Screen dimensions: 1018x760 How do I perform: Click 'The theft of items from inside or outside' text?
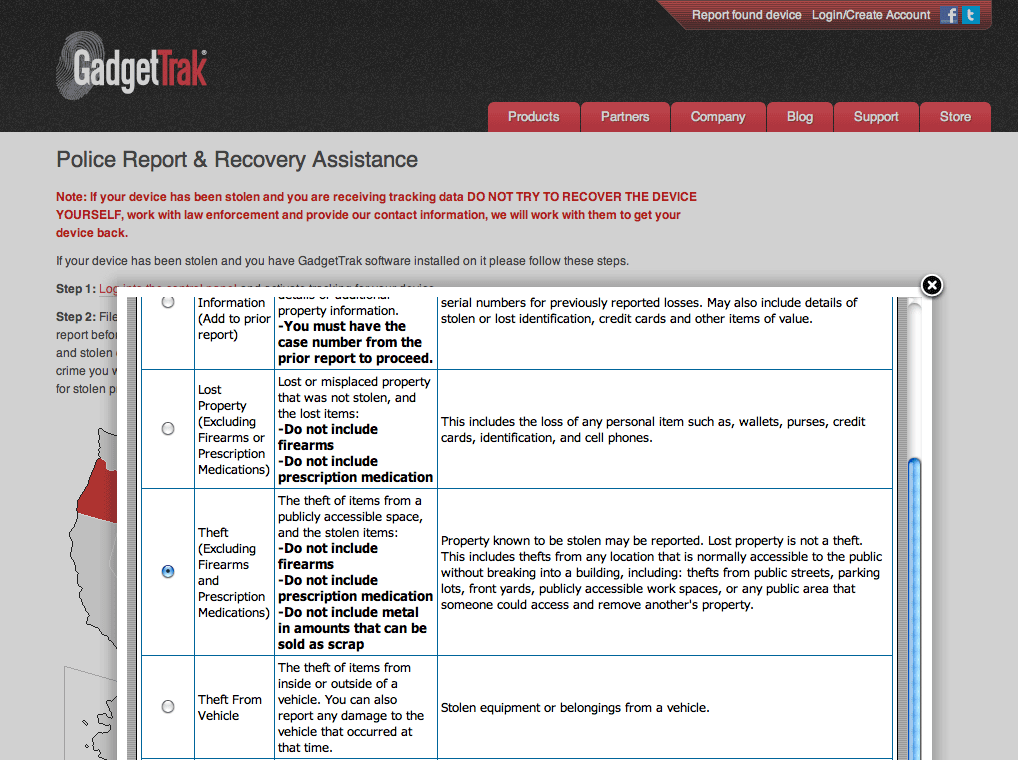(351, 707)
